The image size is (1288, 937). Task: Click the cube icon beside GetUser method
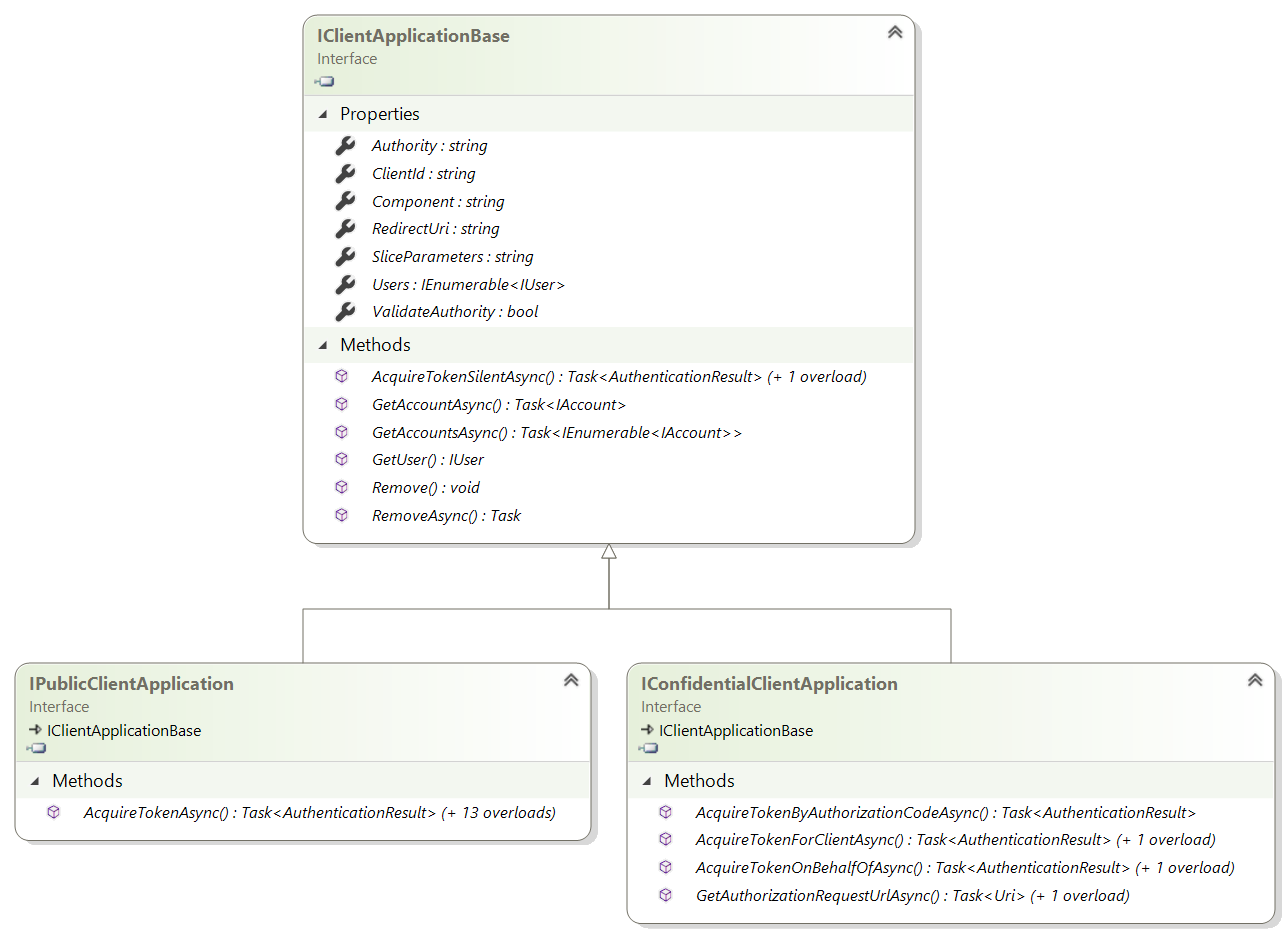click(342, 459)
